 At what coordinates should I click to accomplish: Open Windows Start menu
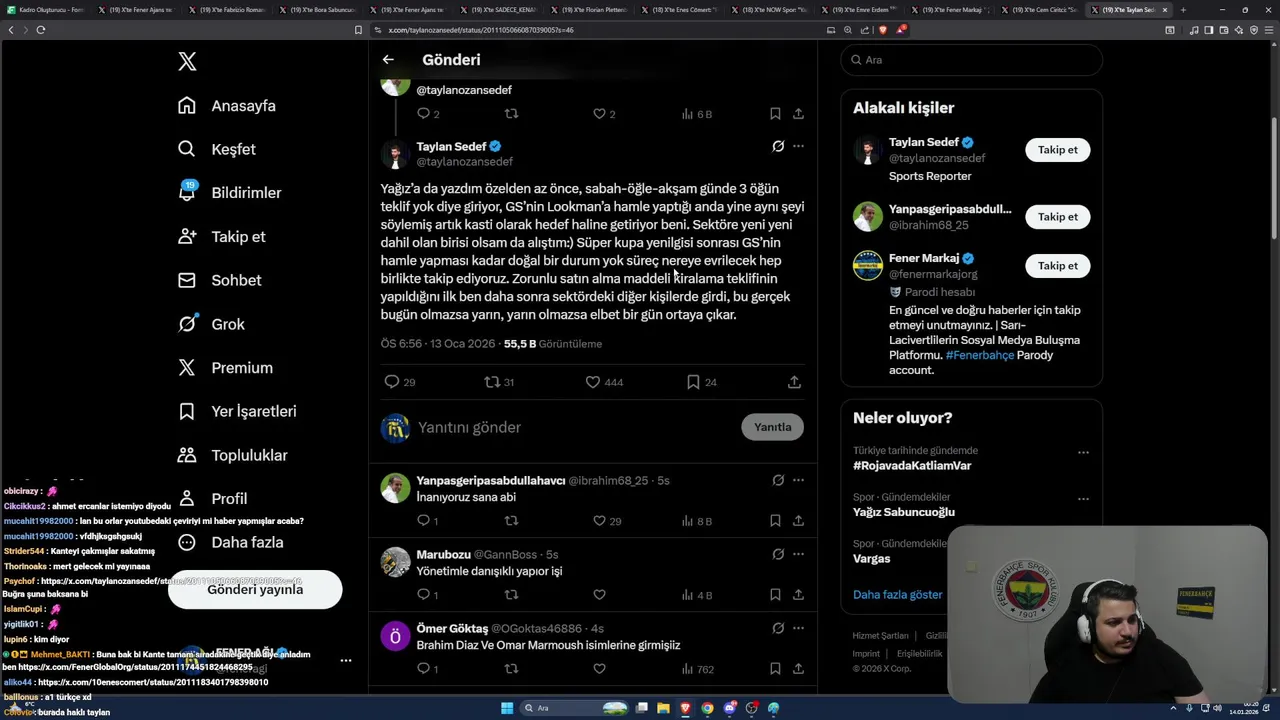507,708
